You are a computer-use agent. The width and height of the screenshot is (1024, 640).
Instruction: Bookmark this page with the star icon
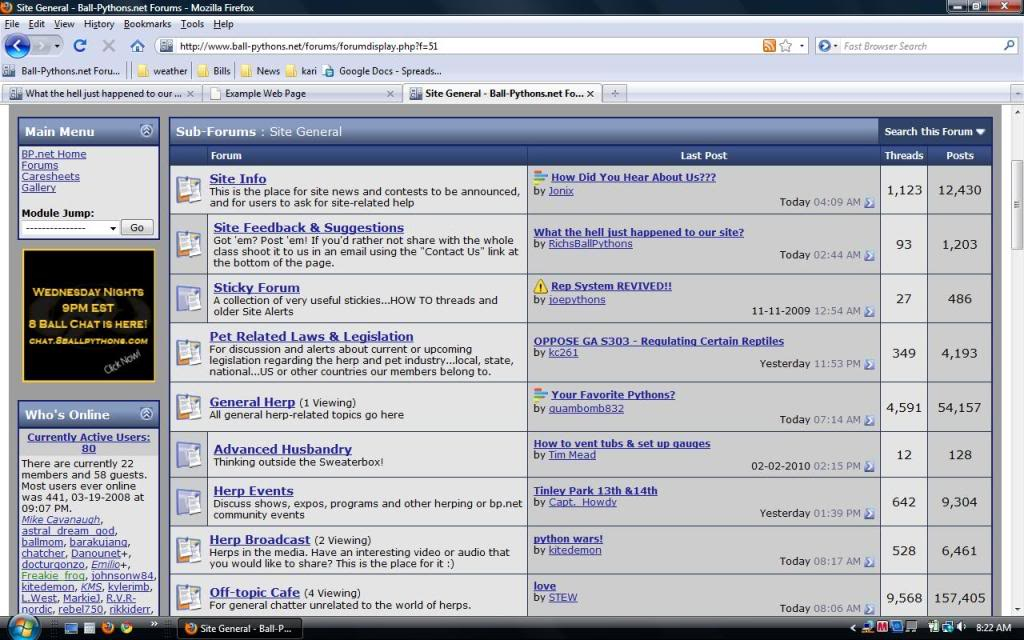click(x=786, y=46)
